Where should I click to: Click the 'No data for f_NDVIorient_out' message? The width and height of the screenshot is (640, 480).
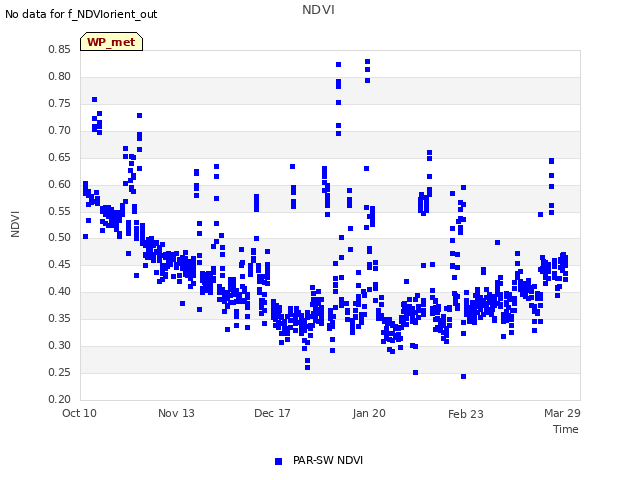point(81,14)
